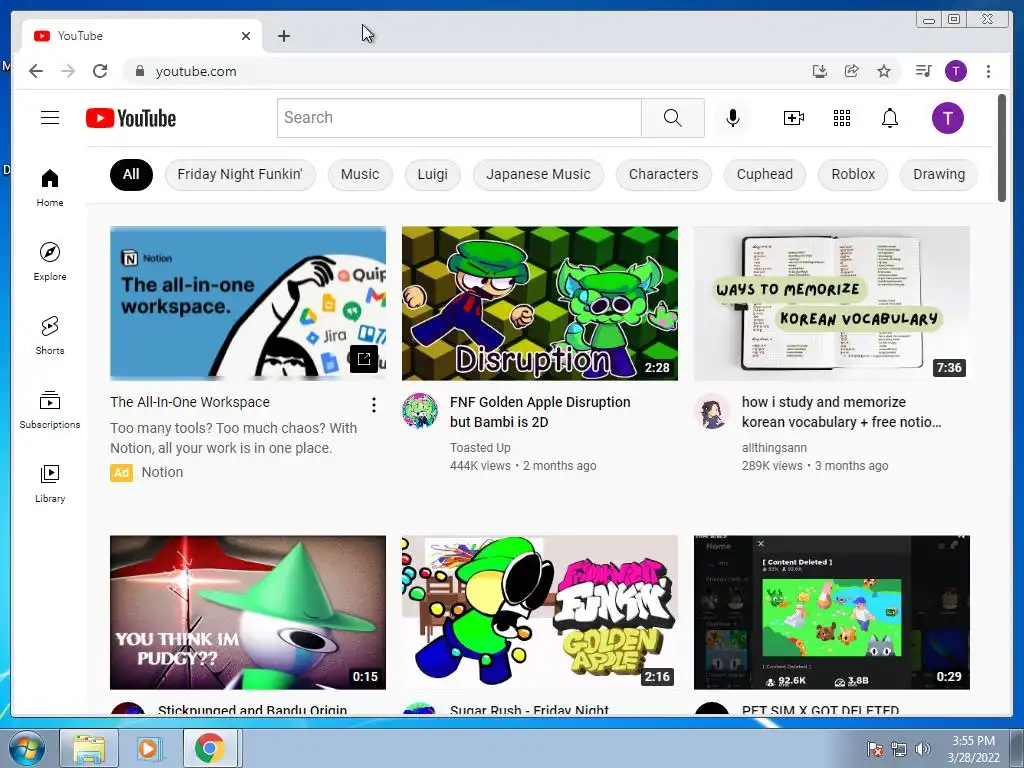Share this page using the share icon

(x=852, y=71)
